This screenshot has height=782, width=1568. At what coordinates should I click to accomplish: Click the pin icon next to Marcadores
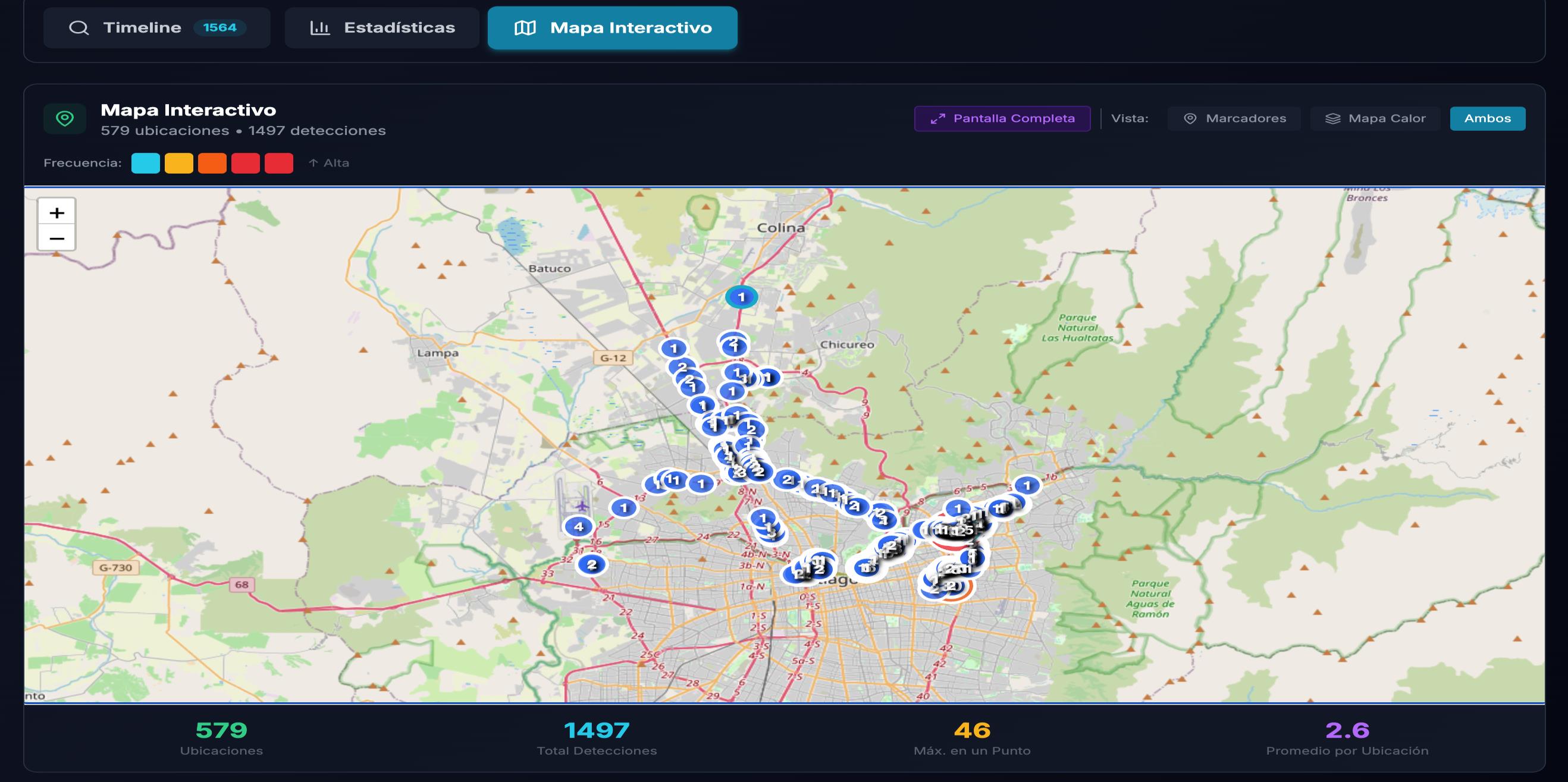click(1190, 118)
